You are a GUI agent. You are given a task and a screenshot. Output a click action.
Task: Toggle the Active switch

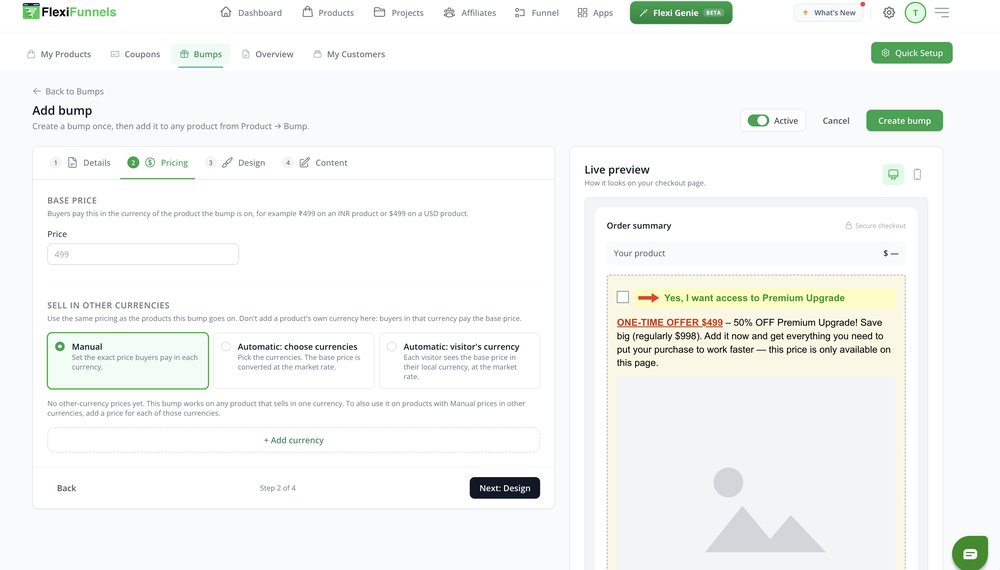coord(758,121)
